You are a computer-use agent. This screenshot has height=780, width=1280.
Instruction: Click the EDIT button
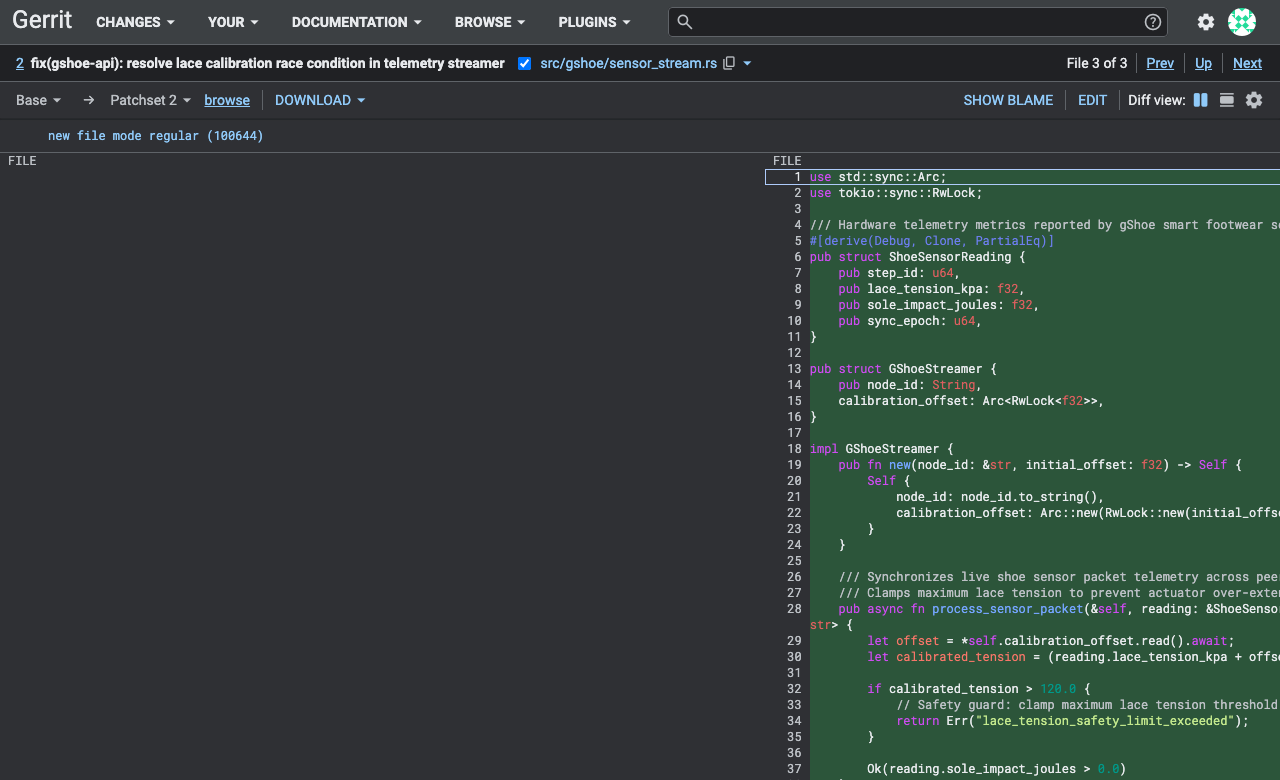1092,100
